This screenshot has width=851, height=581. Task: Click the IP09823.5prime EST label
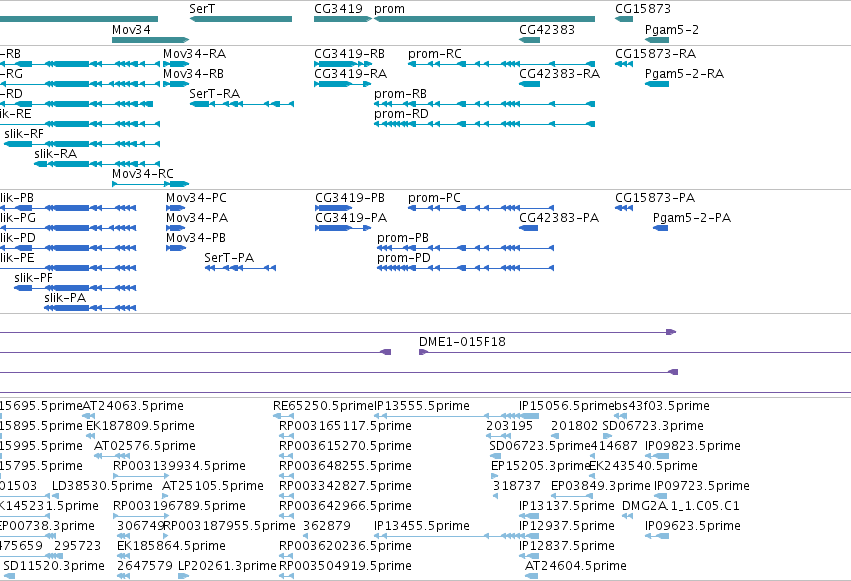coord(693,445)
